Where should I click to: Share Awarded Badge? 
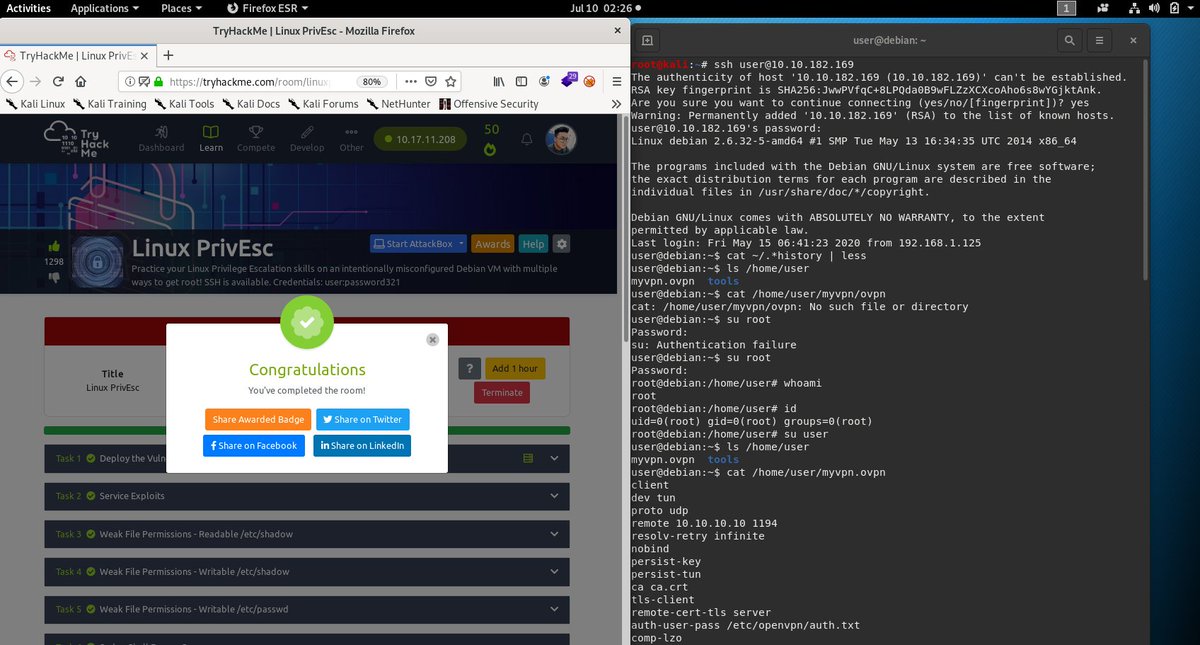258,419
